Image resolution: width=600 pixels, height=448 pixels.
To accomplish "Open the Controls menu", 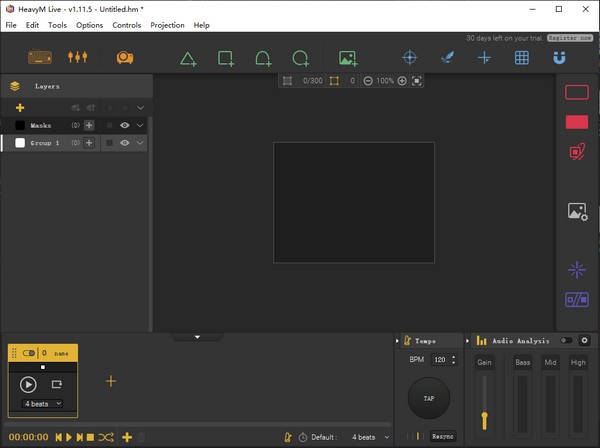I will click(x=127, y=24).
